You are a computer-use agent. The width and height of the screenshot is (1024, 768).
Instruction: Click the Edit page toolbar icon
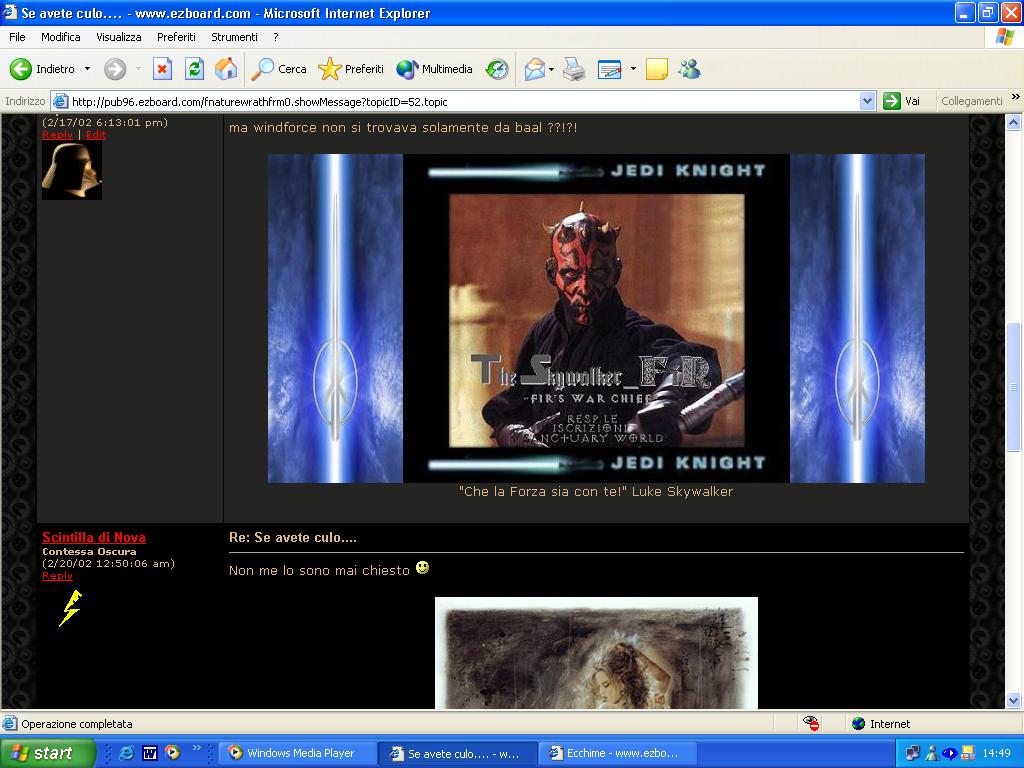(x=609, y=69)
